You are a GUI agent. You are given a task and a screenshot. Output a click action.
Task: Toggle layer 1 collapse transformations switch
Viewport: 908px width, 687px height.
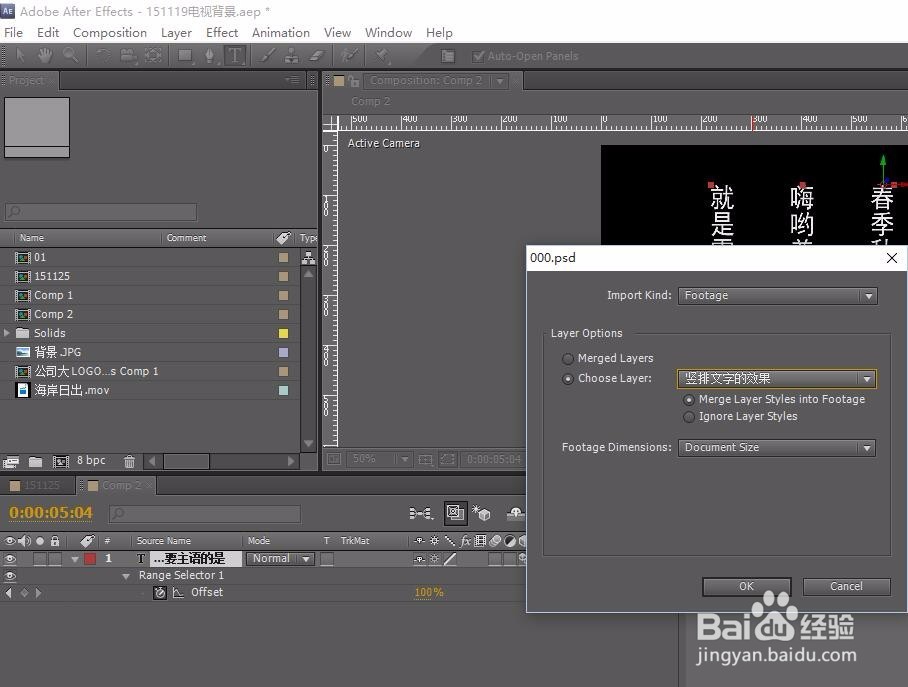(434, 559)
